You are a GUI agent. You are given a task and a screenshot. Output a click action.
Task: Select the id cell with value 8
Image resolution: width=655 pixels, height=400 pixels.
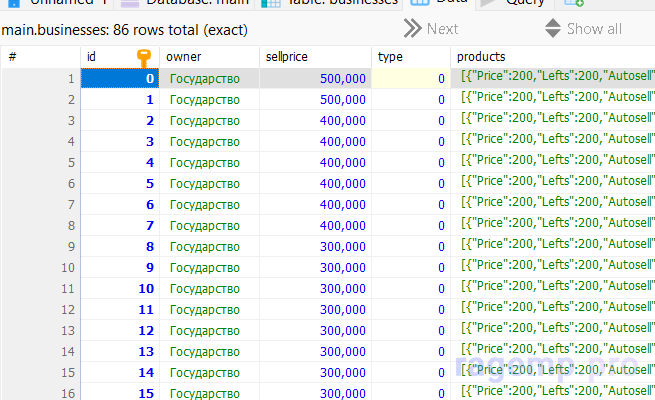pos(120,246)
